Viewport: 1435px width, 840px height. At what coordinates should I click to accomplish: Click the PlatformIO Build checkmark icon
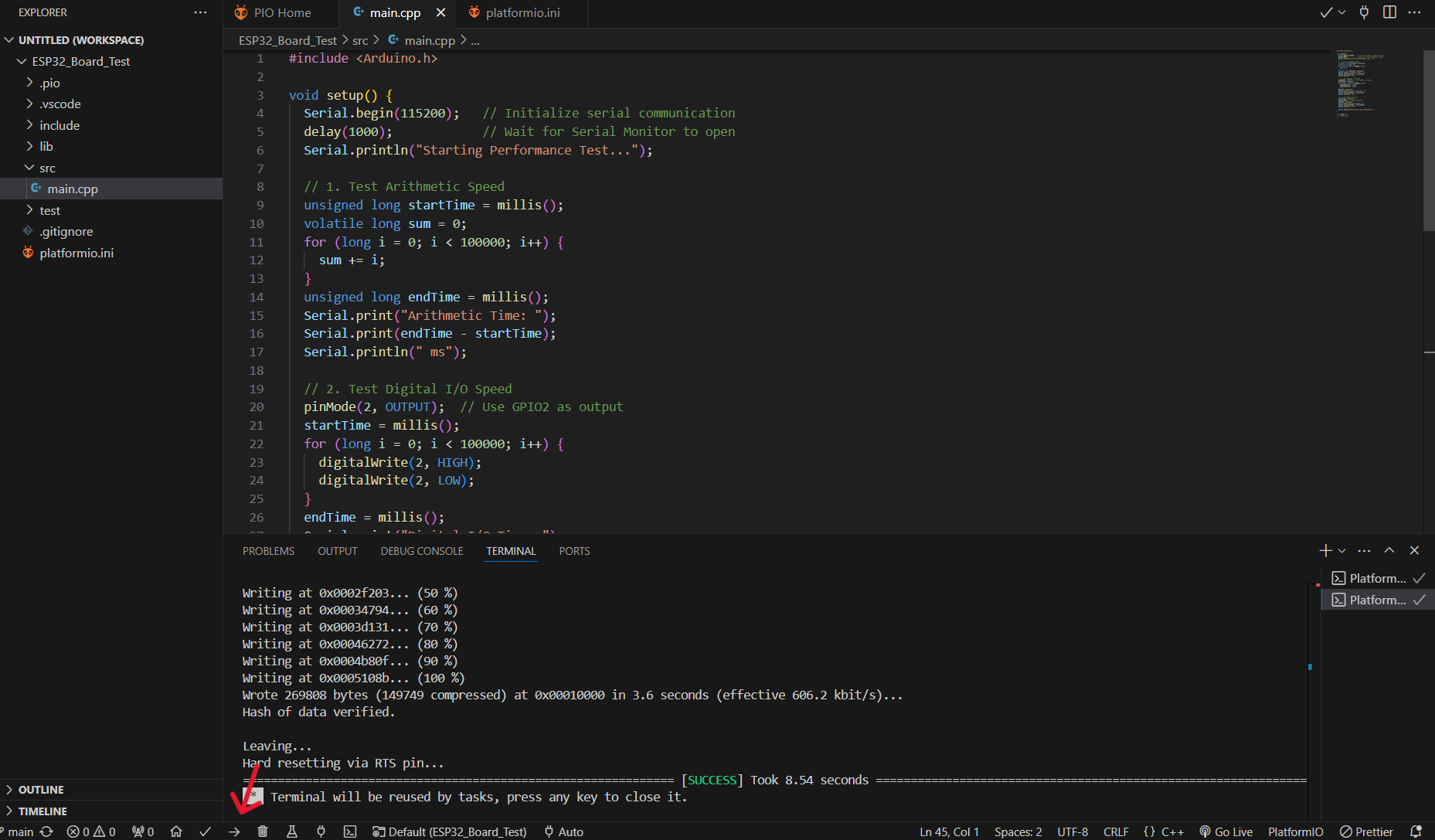[x=205, y=831]
